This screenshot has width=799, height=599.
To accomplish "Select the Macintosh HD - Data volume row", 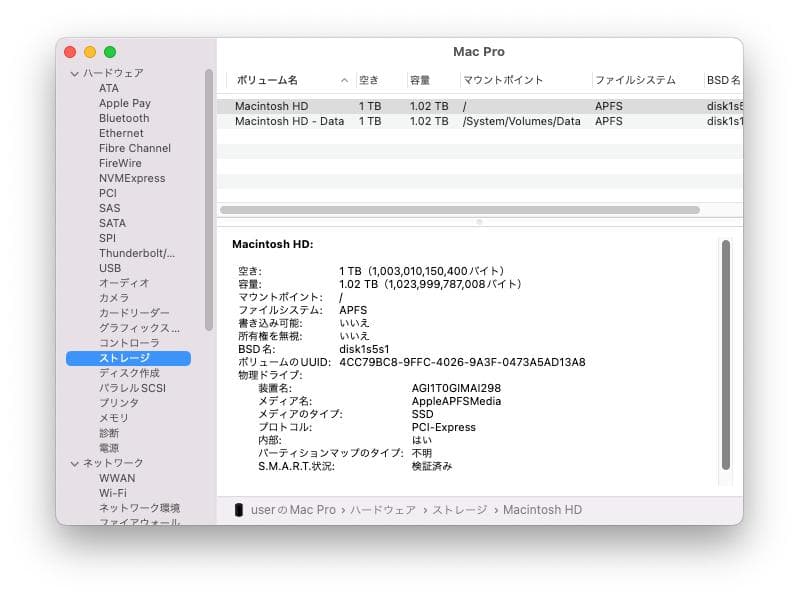I will (480, 121).
